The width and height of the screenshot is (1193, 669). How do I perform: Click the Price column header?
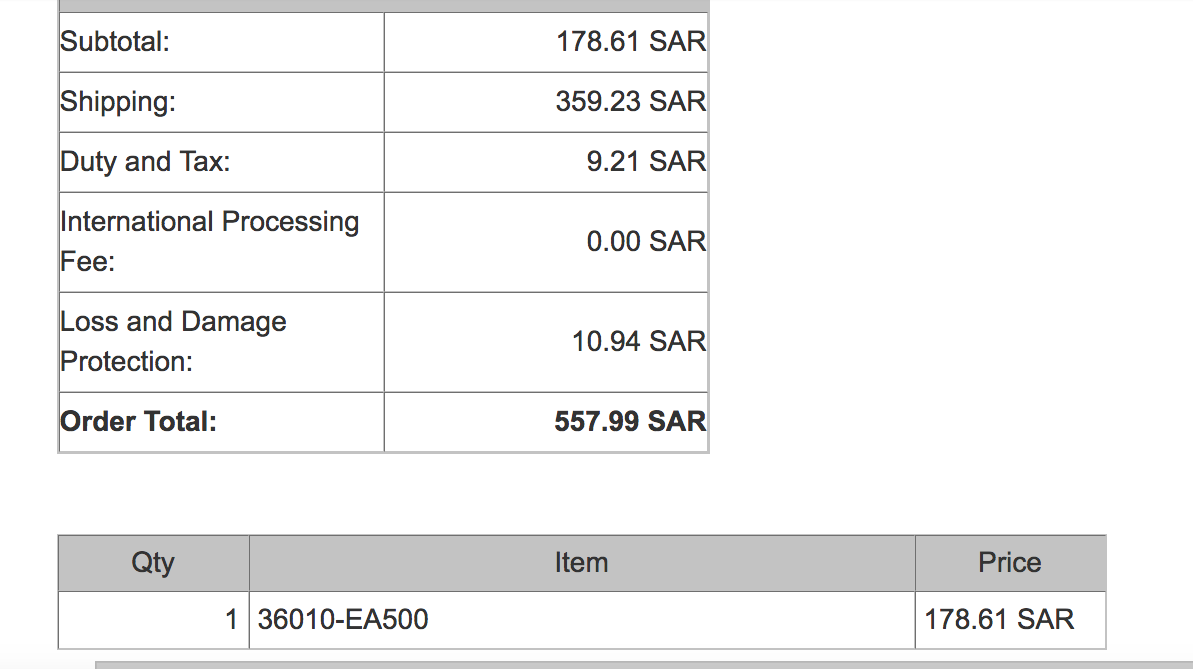[1009, 563]
